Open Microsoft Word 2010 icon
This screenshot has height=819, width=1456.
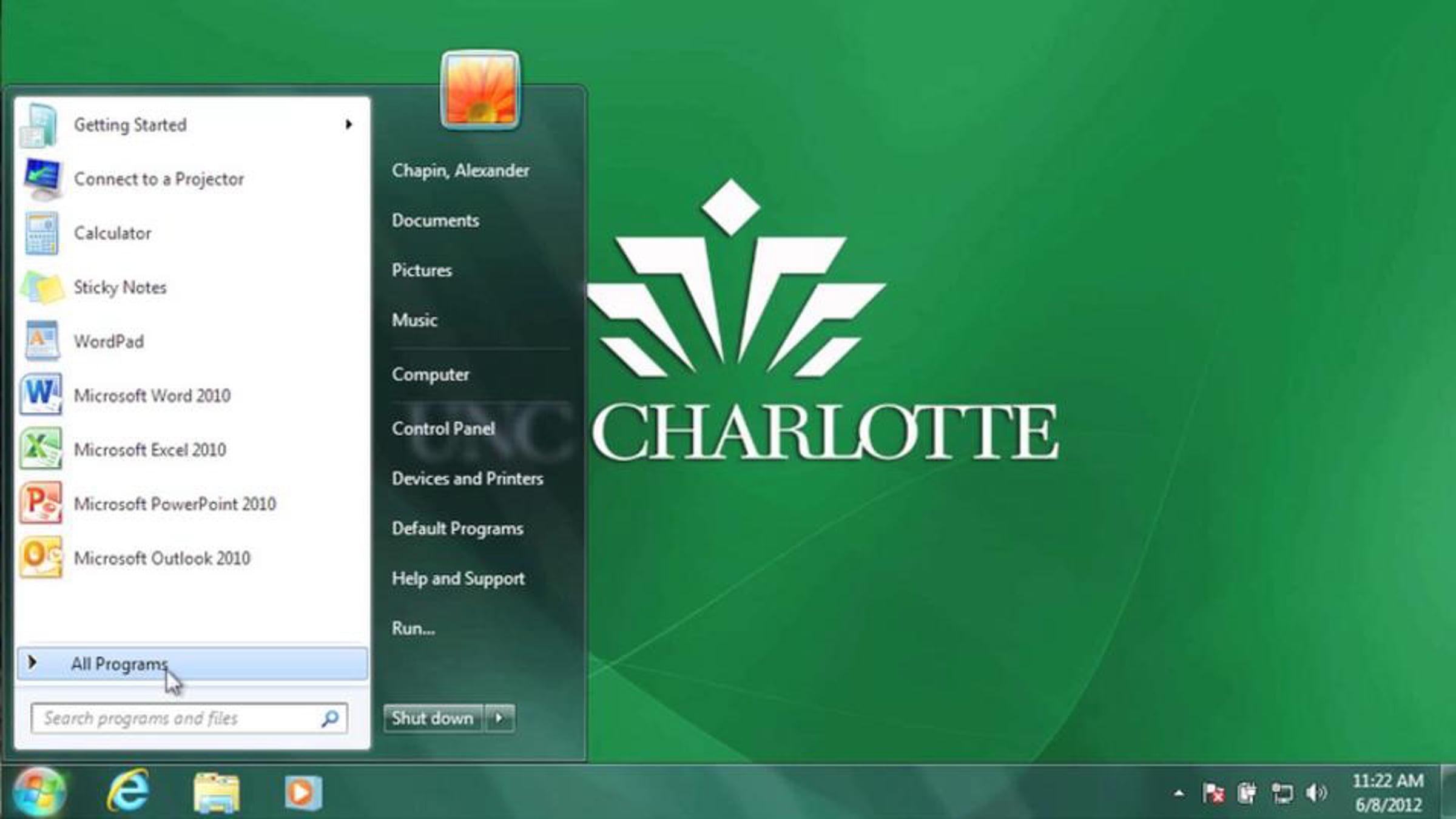(40, 395)
